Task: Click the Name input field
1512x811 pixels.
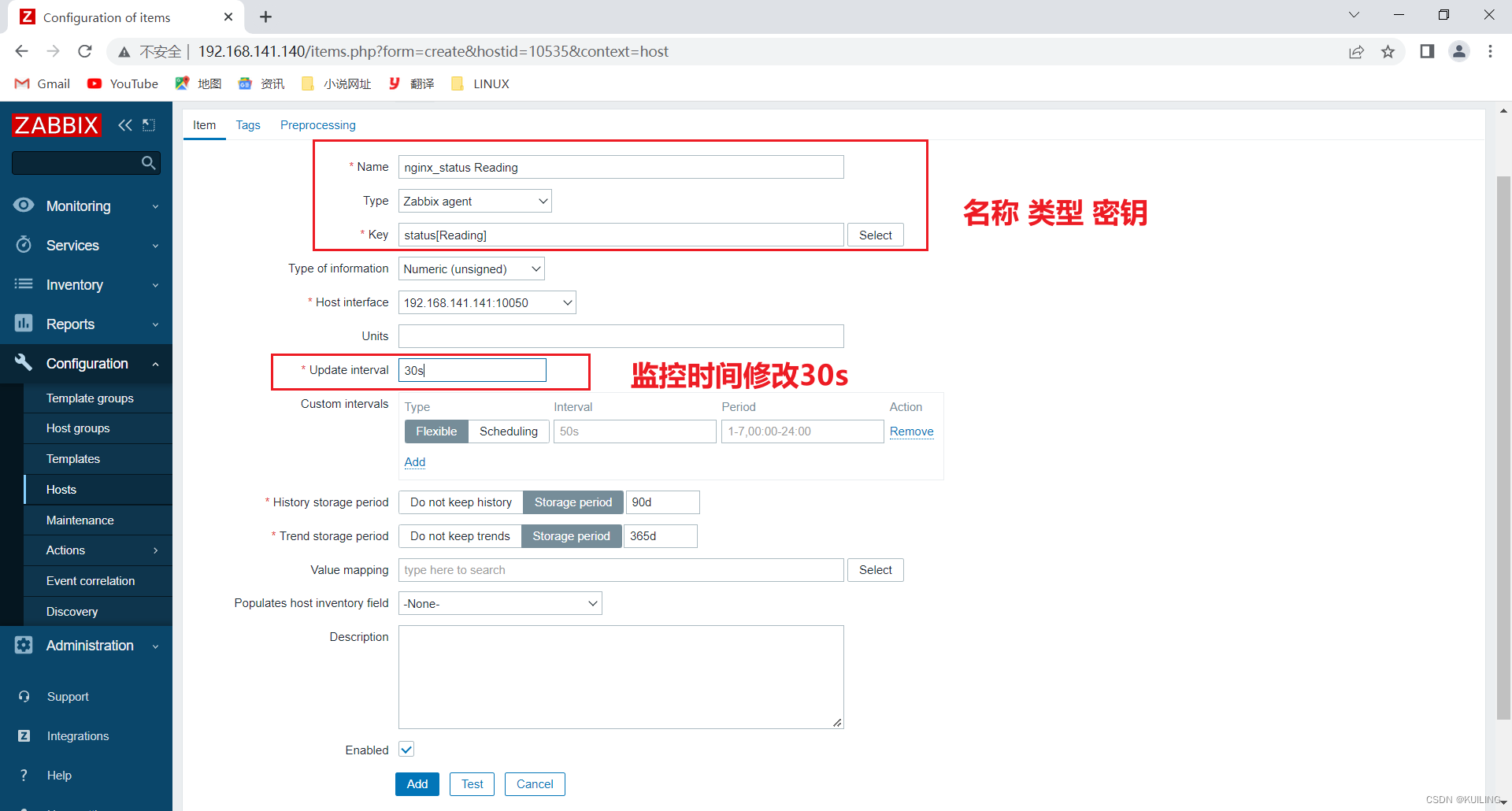Action: click(x=621, y=167)
